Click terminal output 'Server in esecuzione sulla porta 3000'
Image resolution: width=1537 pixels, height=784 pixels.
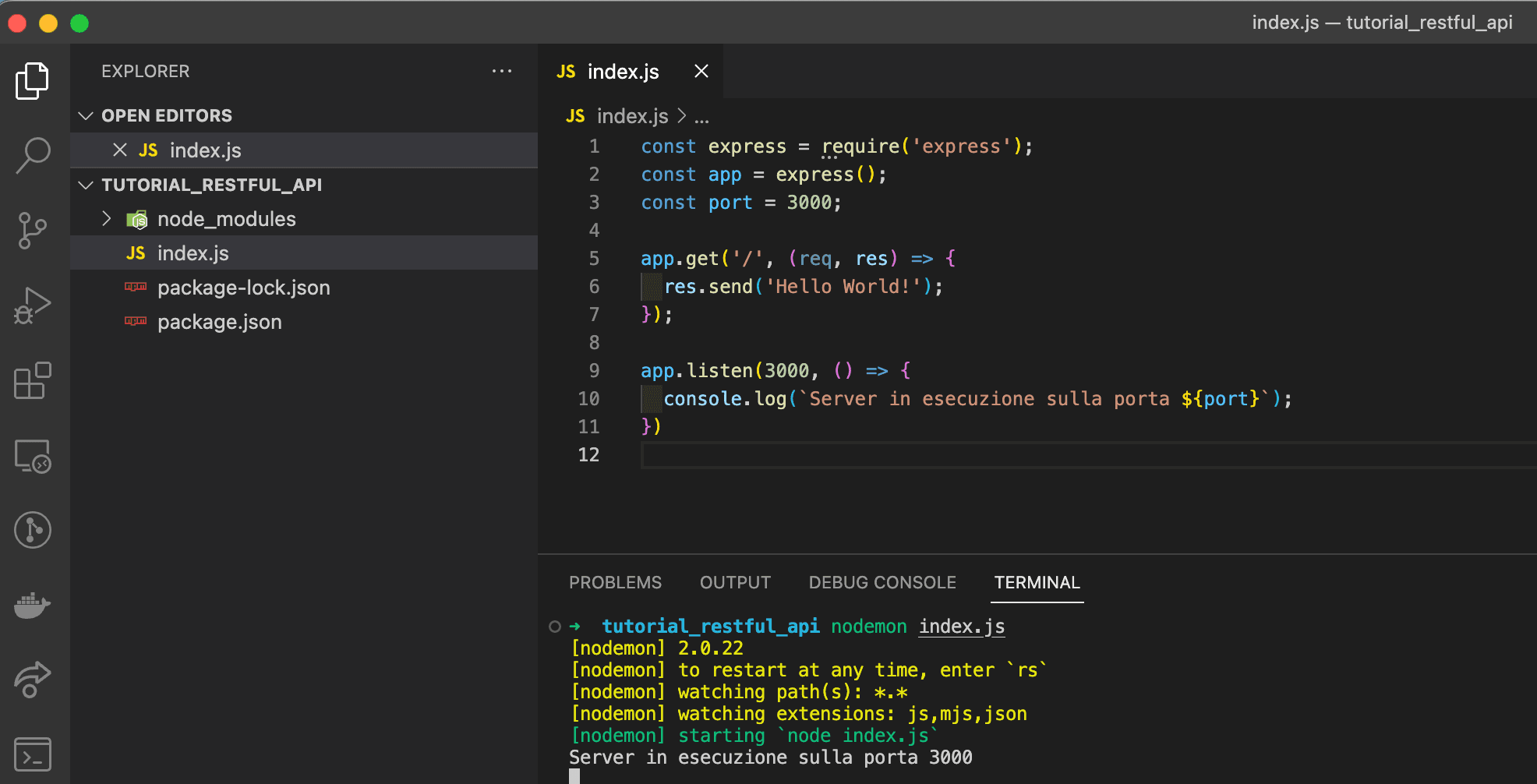(x=771, y=758)
